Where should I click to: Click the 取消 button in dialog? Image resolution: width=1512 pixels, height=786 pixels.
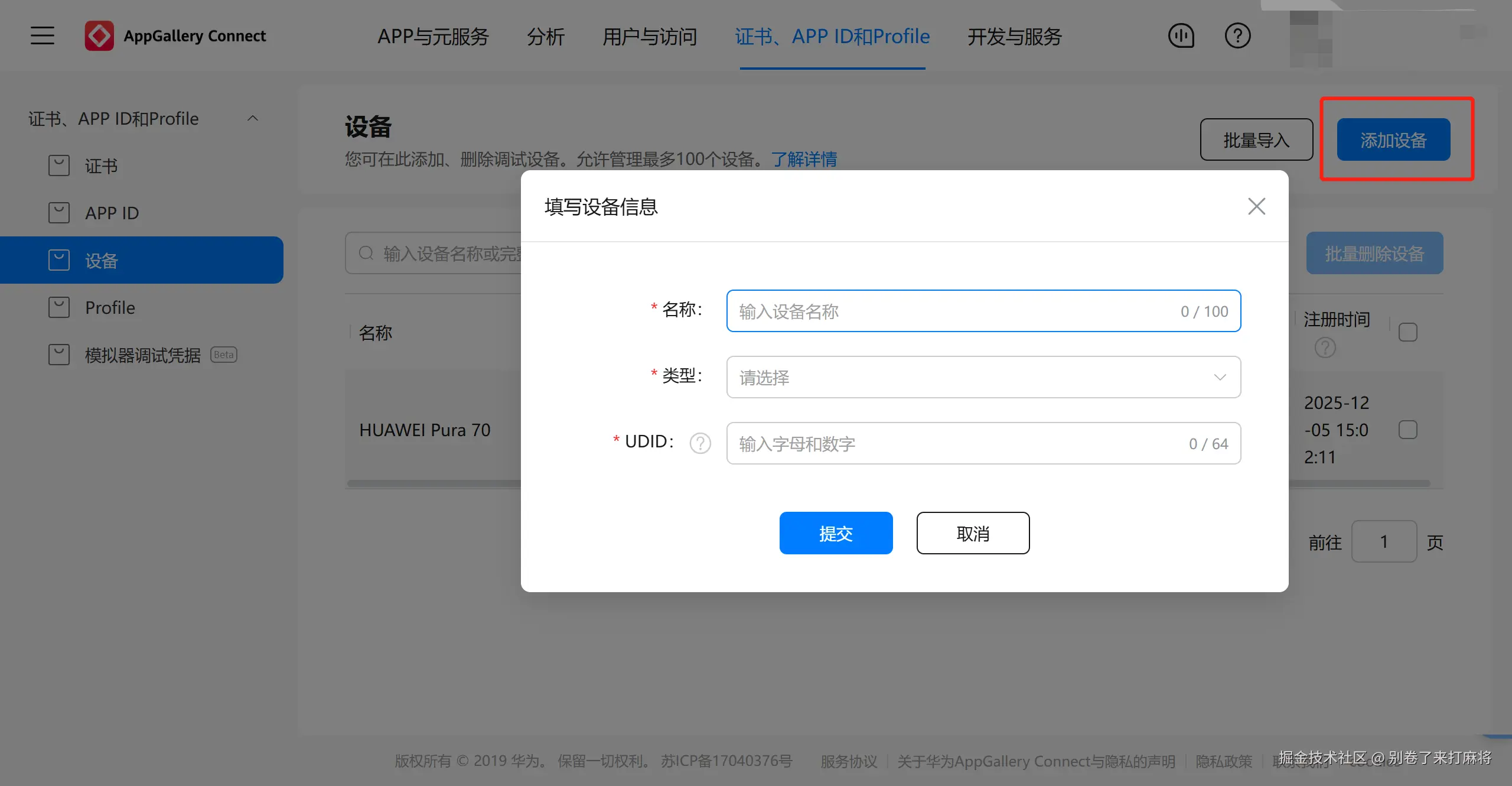(x=973, y=533)
